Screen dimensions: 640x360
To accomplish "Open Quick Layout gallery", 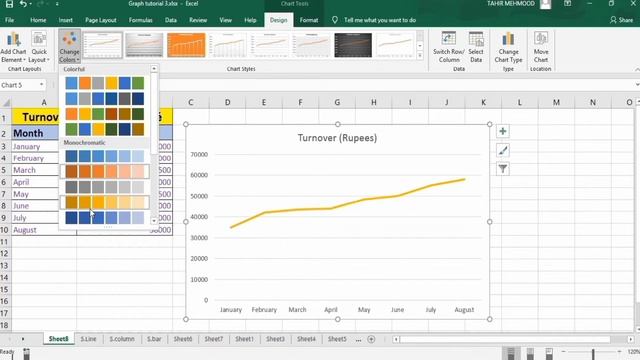I will [x=39, y=47].
